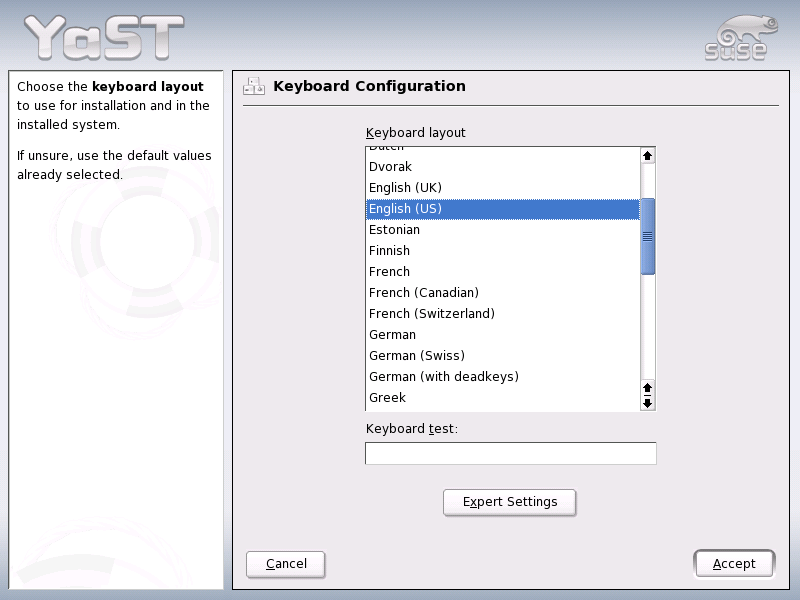Click the SuSE chameleon logo
The width and height of the screenshot is (800, 600).
point(740,33)
